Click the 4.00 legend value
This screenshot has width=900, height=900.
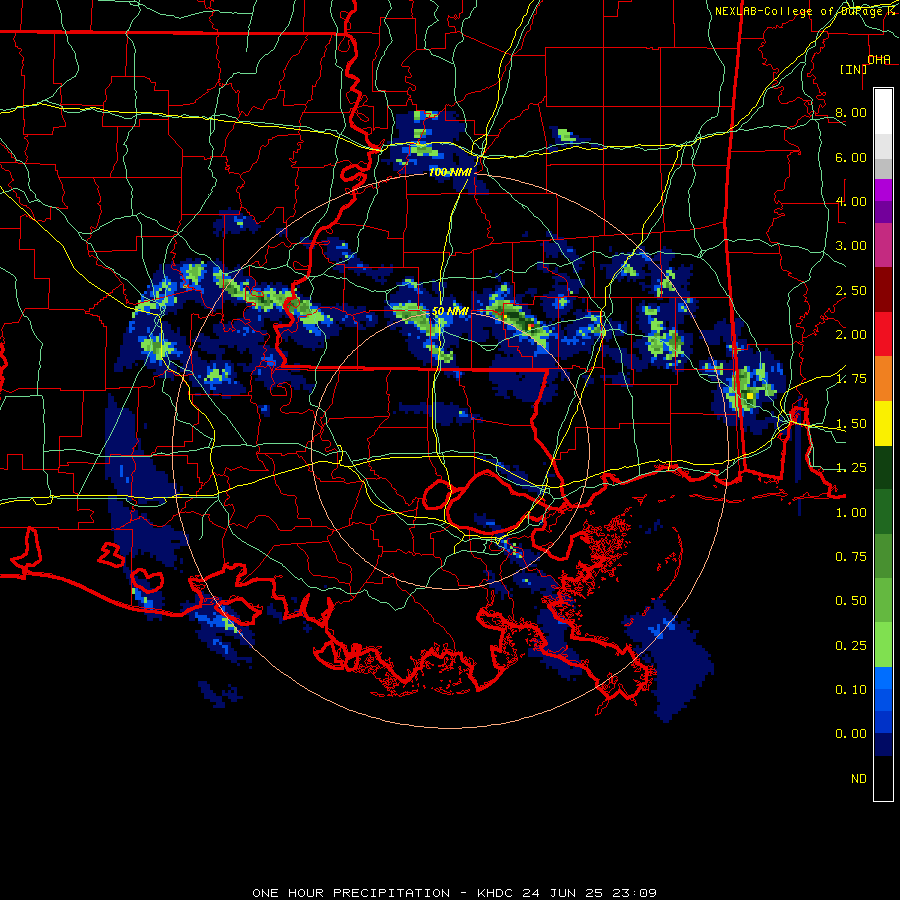coord(851,201)
